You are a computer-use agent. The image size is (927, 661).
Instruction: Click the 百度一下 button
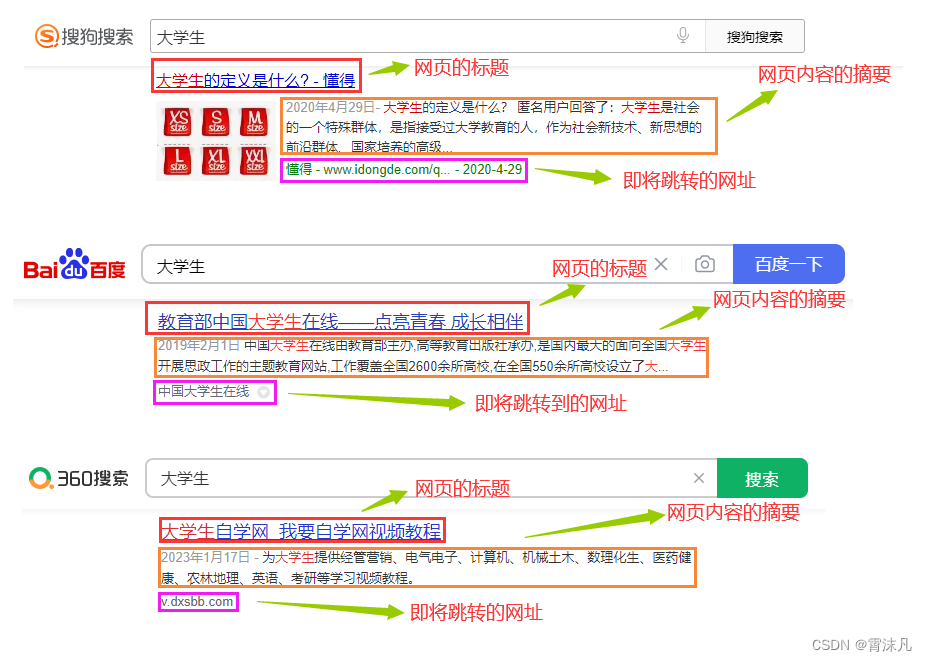tap(789, 264)
